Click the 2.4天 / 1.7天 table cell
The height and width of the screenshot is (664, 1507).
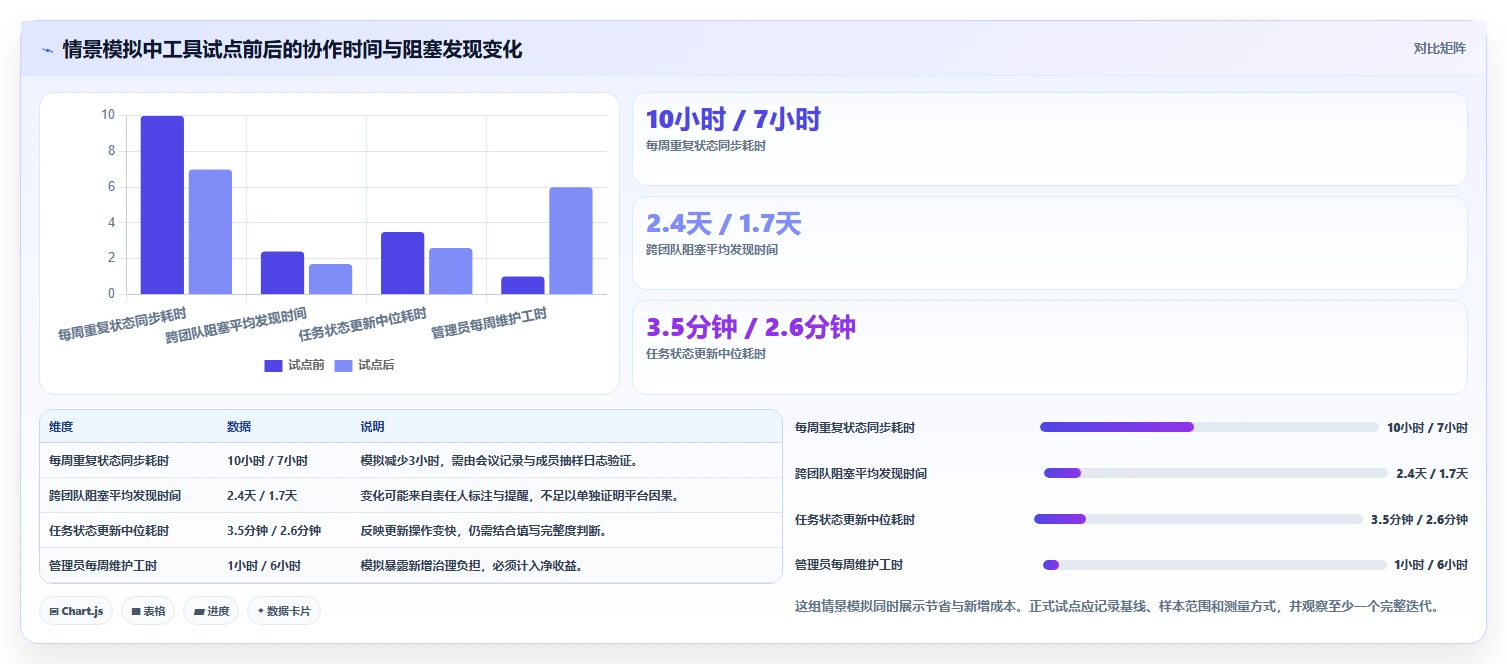pos(262,496)
